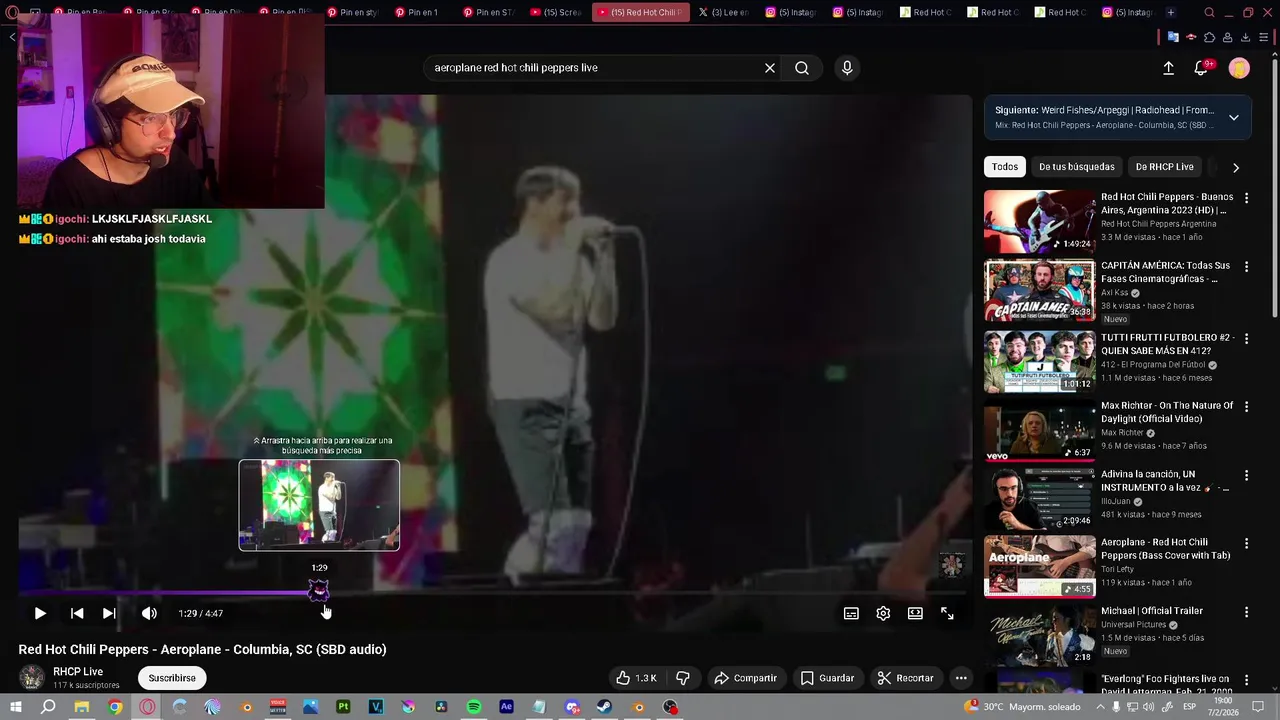This screenshot has width=1280, height=720.
Task: Toggle subtitles on the player
Action: point(851,613)
